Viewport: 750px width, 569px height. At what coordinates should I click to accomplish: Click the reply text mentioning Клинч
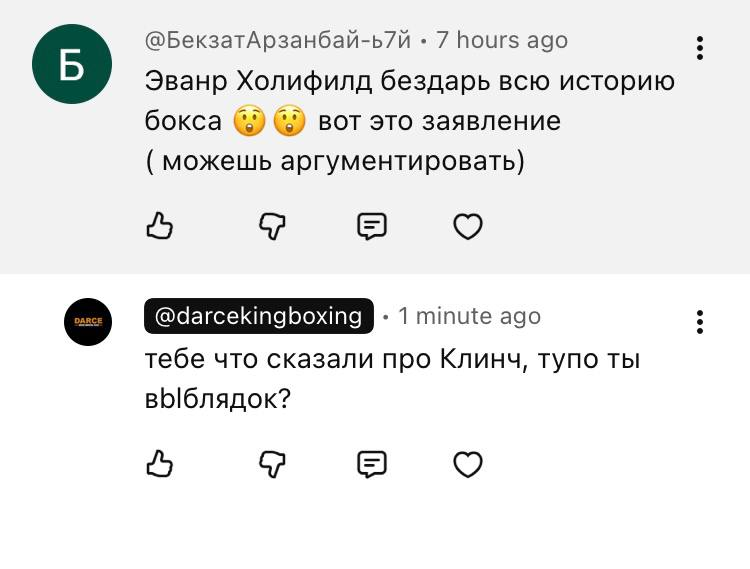(x=390, y=360)
